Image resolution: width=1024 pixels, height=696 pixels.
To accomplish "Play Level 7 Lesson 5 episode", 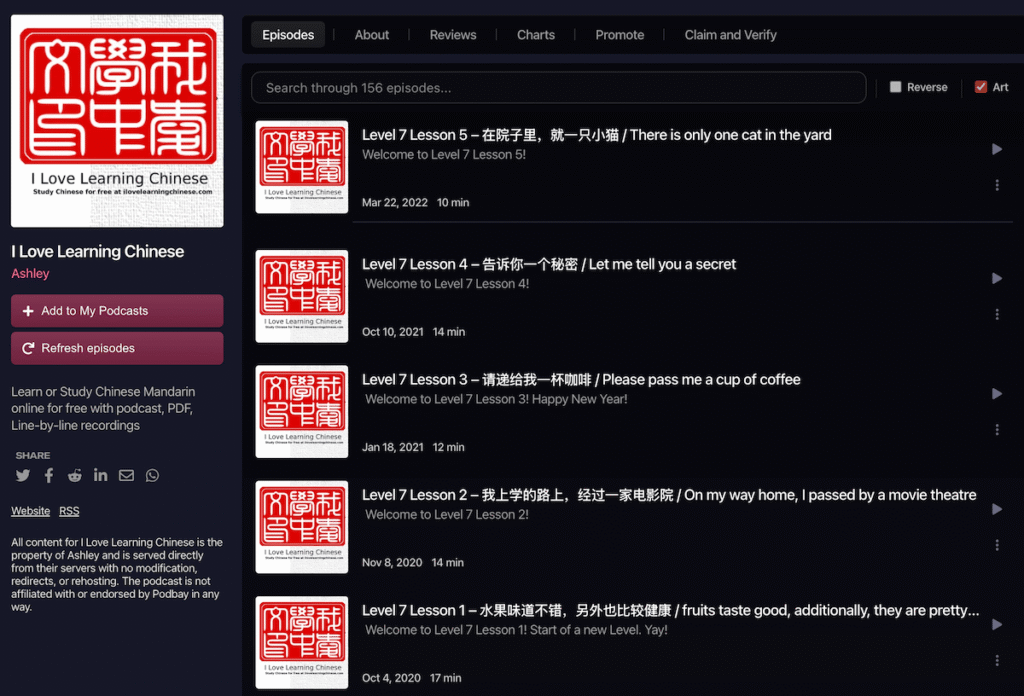I will pos(997,149).
